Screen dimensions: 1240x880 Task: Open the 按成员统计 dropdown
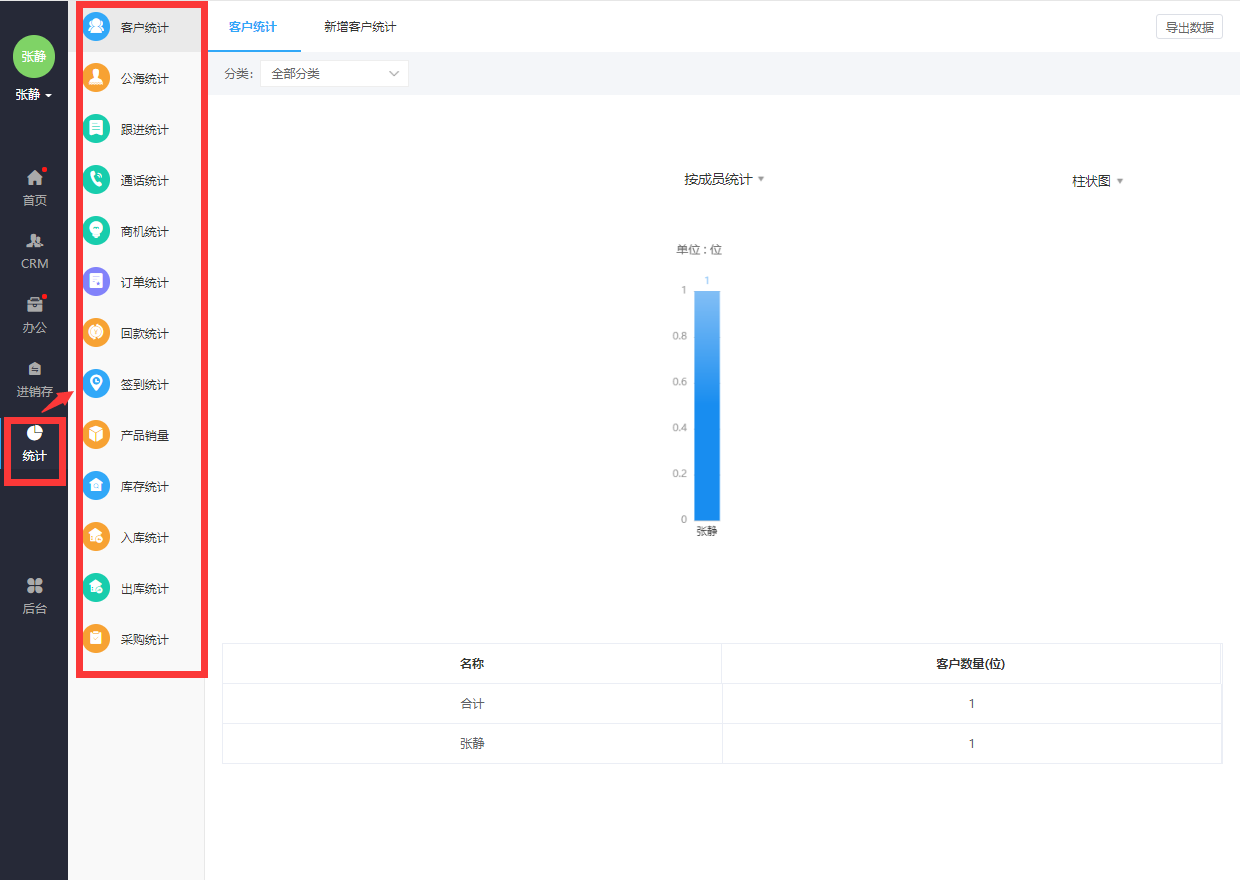pyautogui.click(x=724, y=179)
